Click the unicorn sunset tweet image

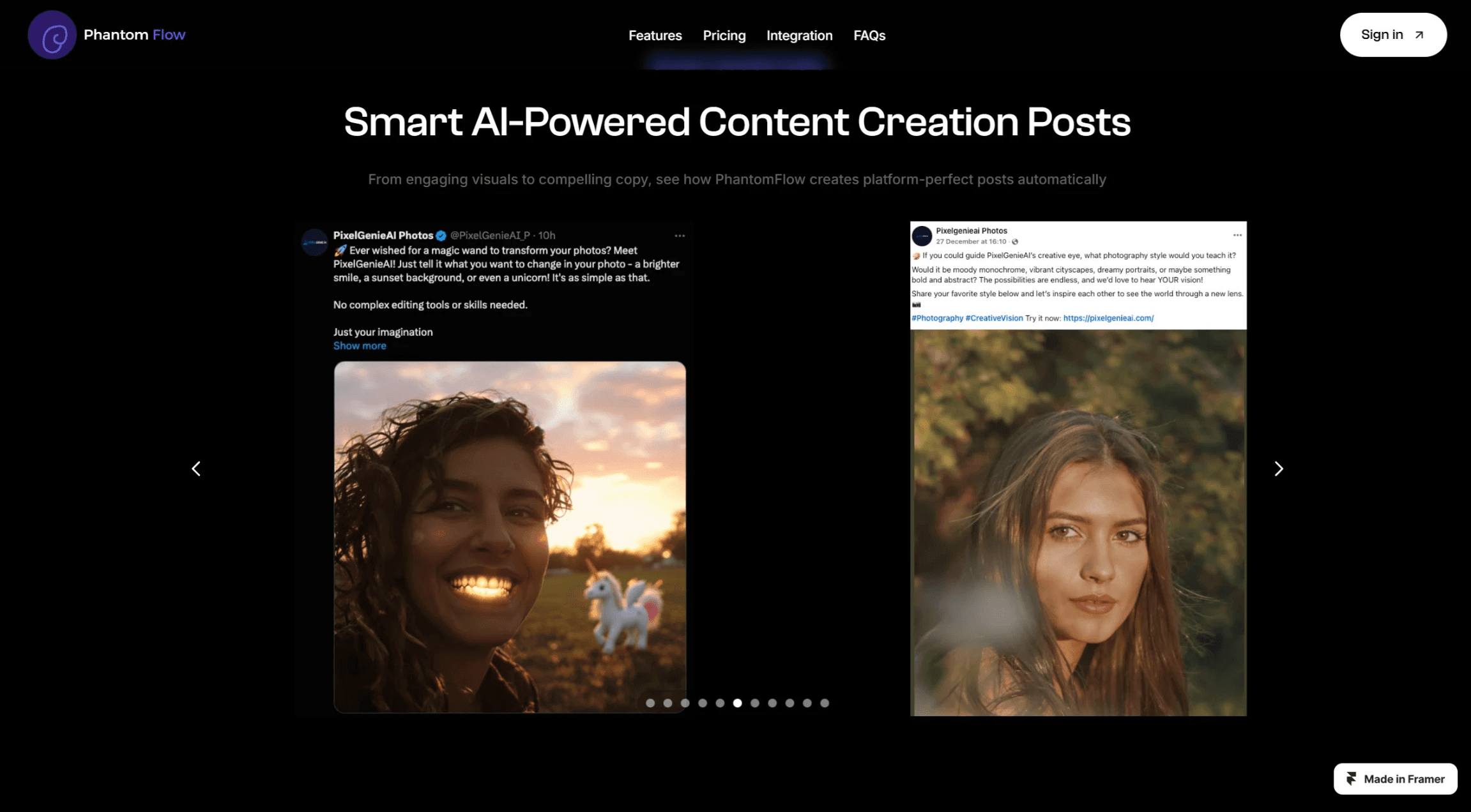pos(510,536)
